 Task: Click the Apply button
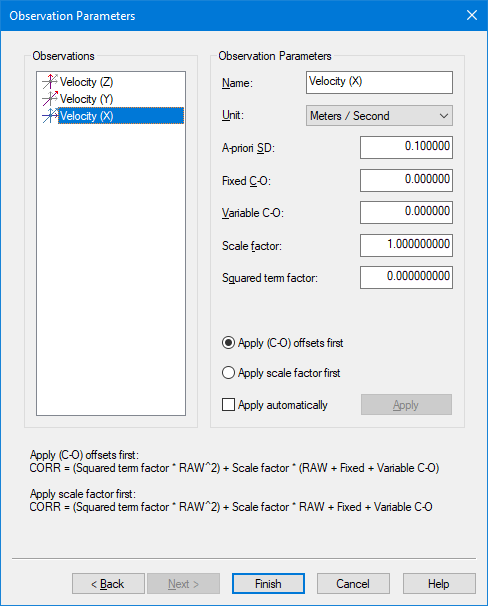pos(406,405)
